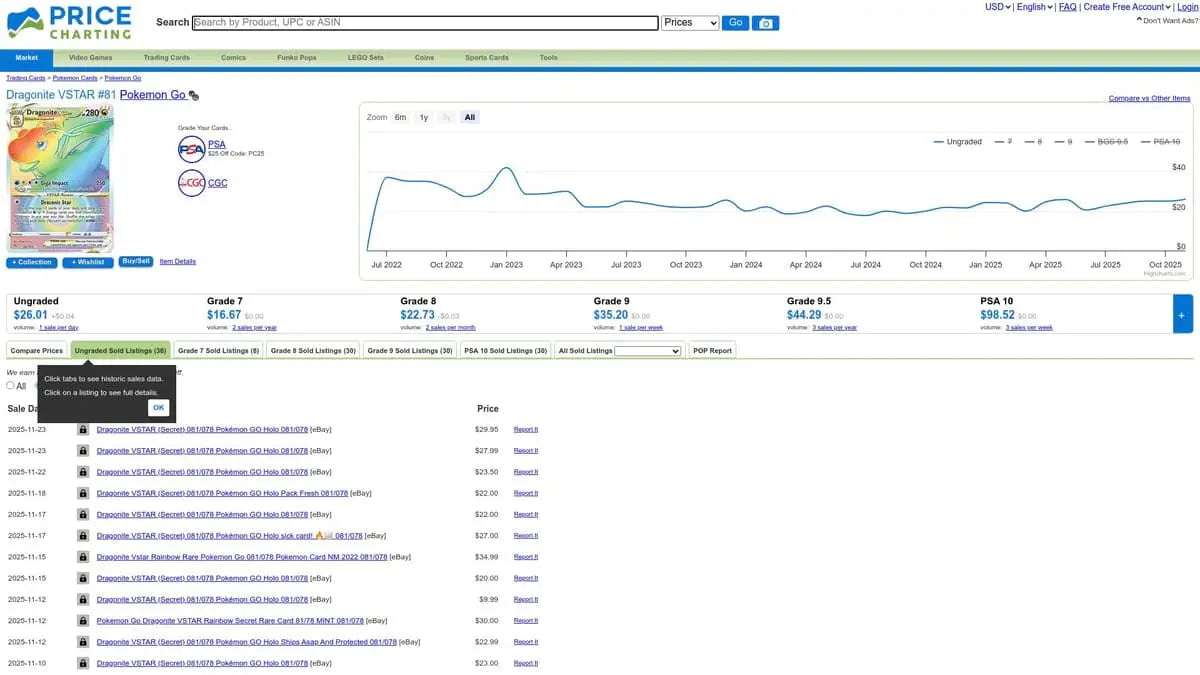Viewport: 1200px width, 675px height.
Task: Click the Don't Want Ads? link
Action: click(1165, 20)
